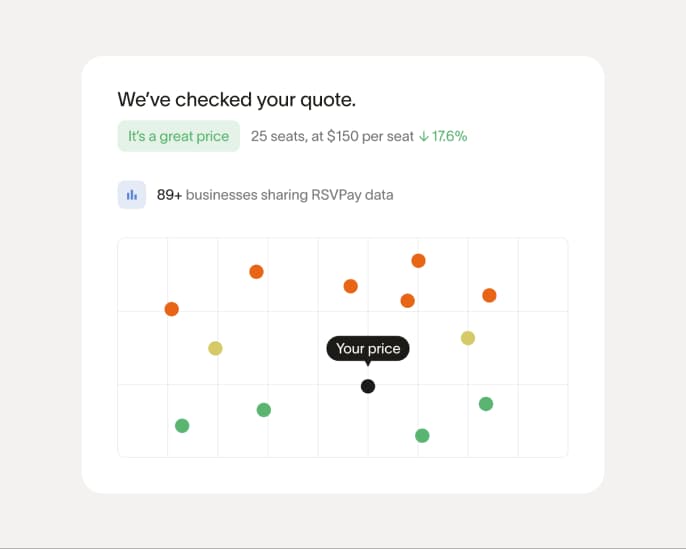
Task: Pick the lowest green dot on the chart
Action: 422,435
